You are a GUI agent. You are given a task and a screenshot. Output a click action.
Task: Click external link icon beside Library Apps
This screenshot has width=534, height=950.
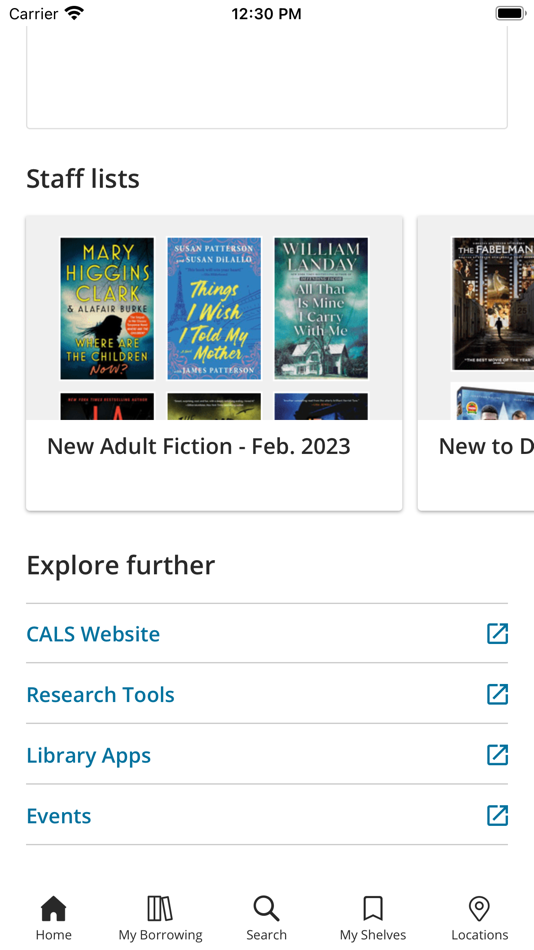[498, 755]
